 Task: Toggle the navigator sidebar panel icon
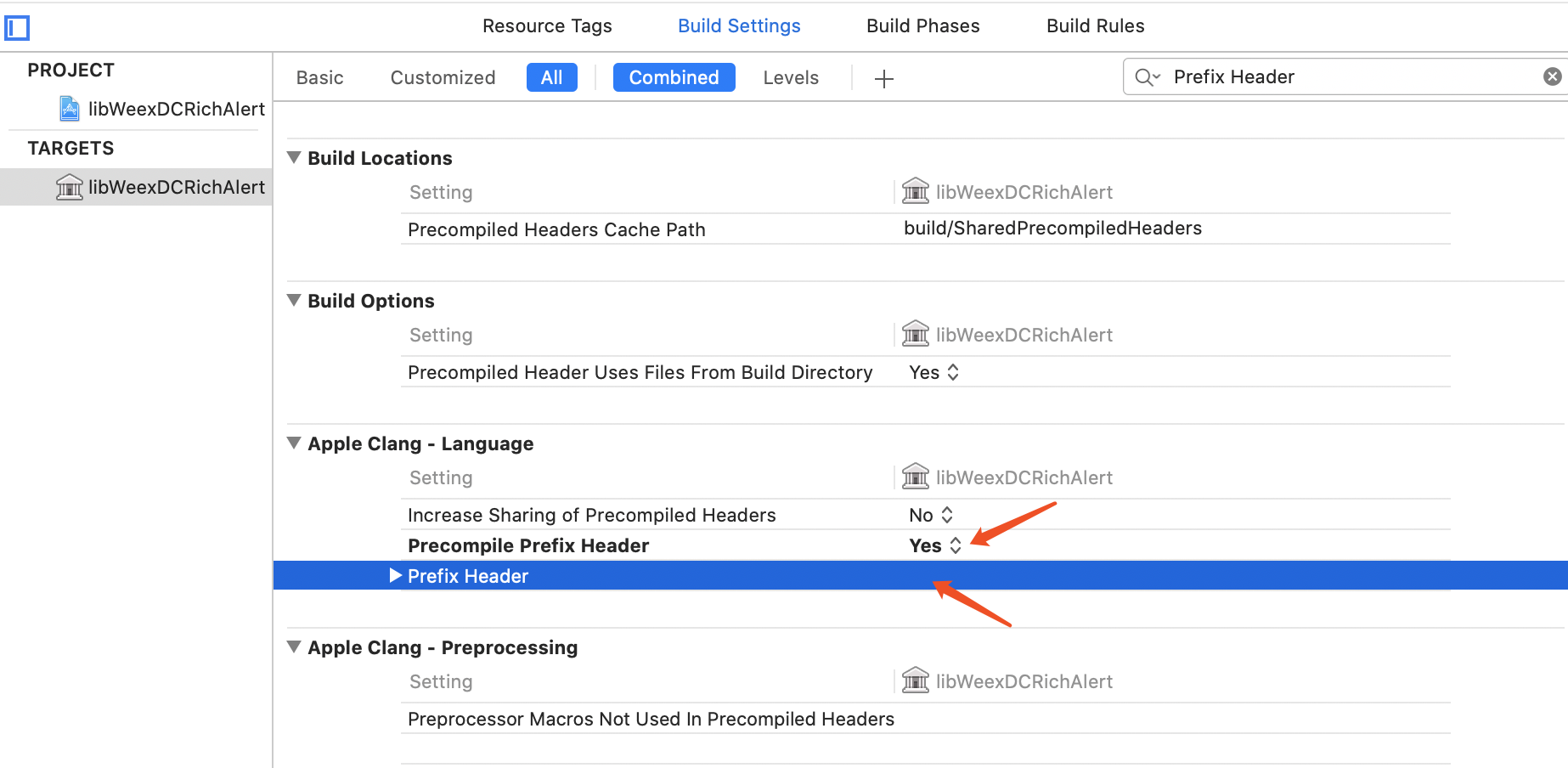tap(17, 28)
